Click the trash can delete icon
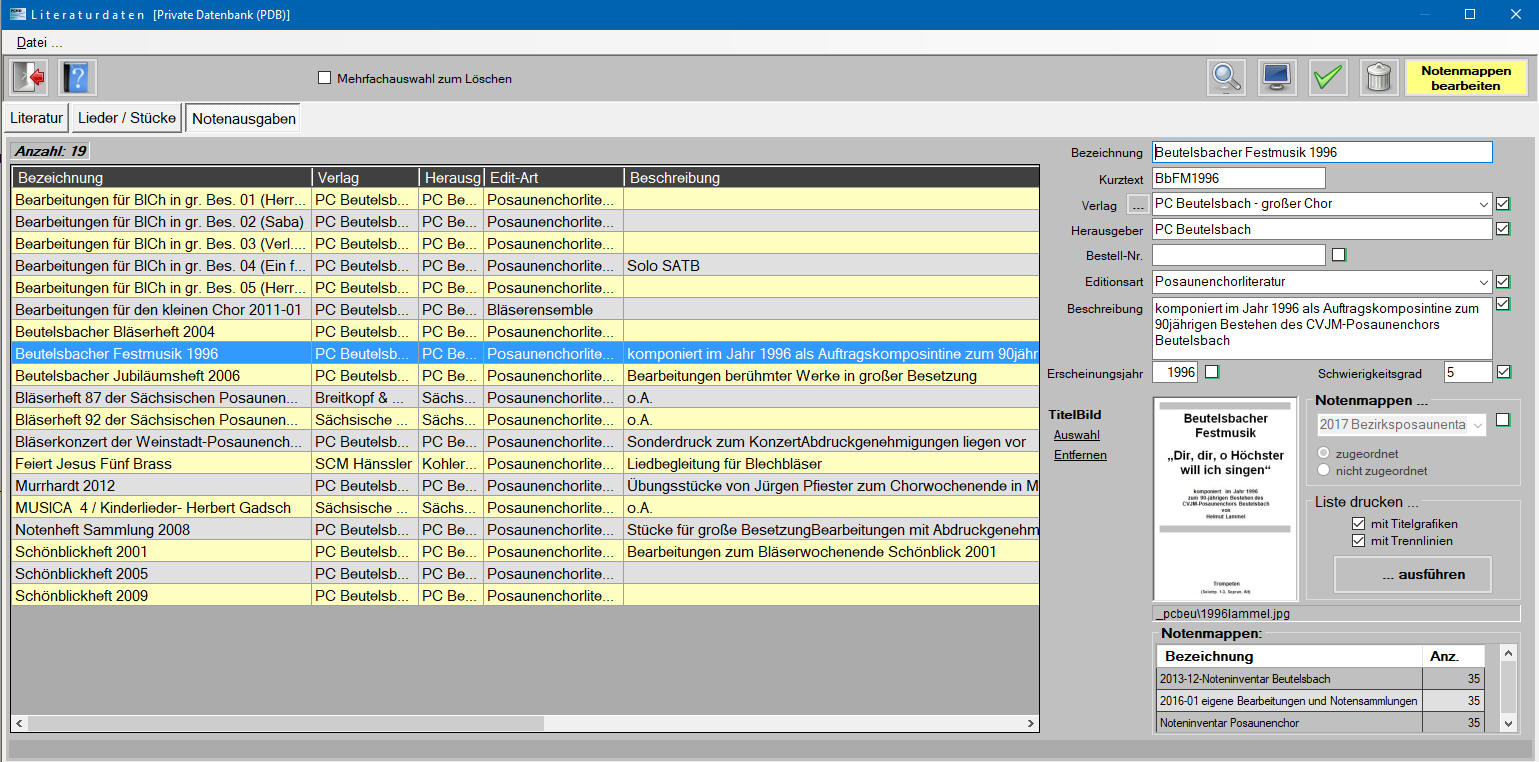The height and width of the screenshot is (762, 1539). (1378, 77)
